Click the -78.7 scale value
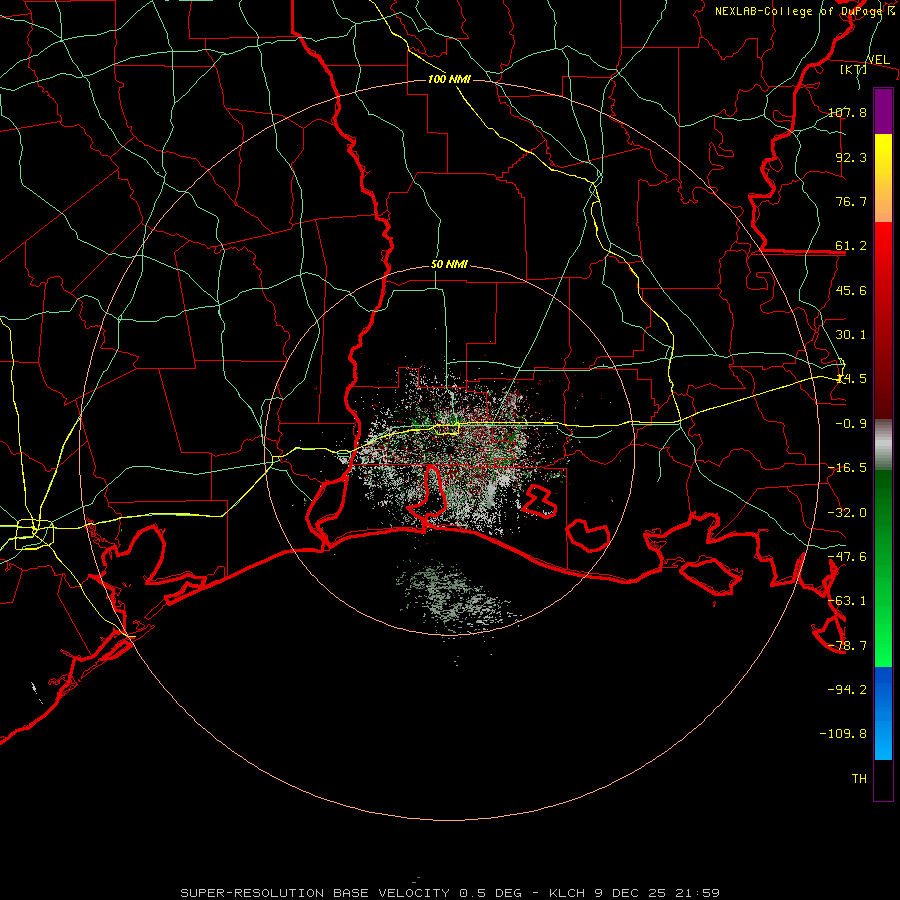This screenshot has width=900, height=900. click(x=847, y=645)
